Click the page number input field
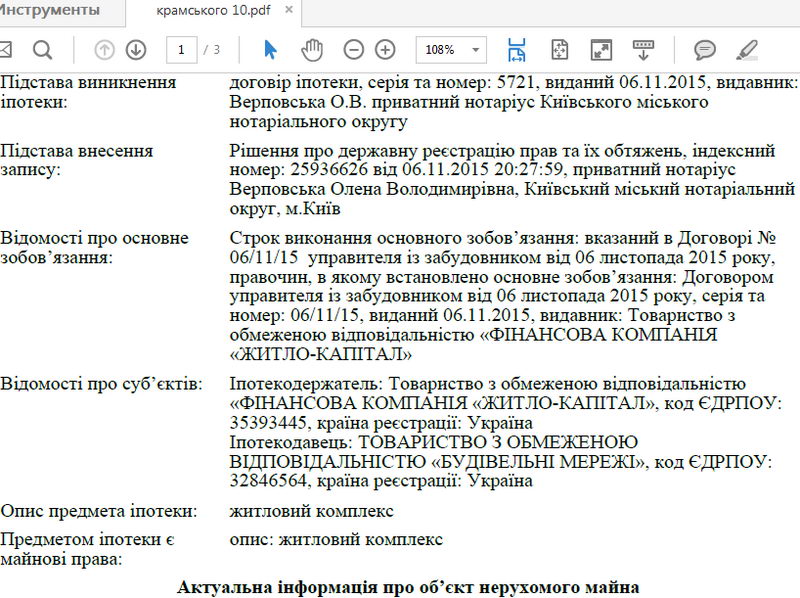The image size is (800, 598). pos(181,49)
